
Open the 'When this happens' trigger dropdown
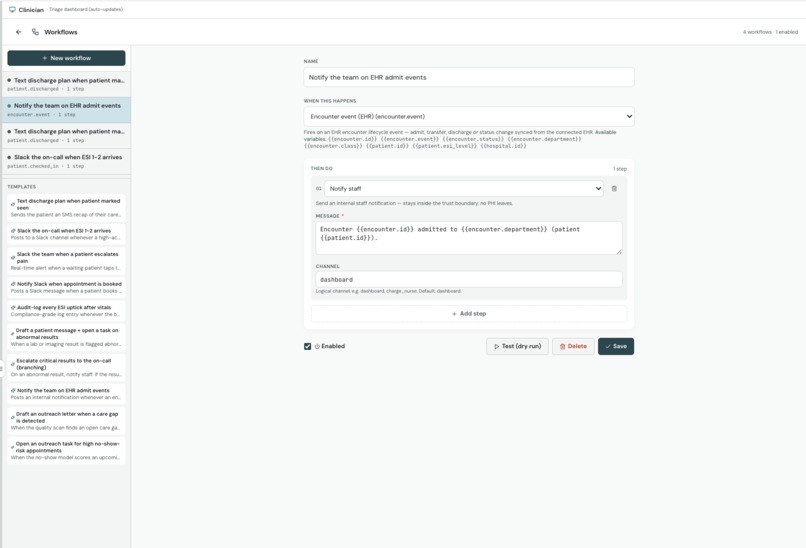(468, 116)
